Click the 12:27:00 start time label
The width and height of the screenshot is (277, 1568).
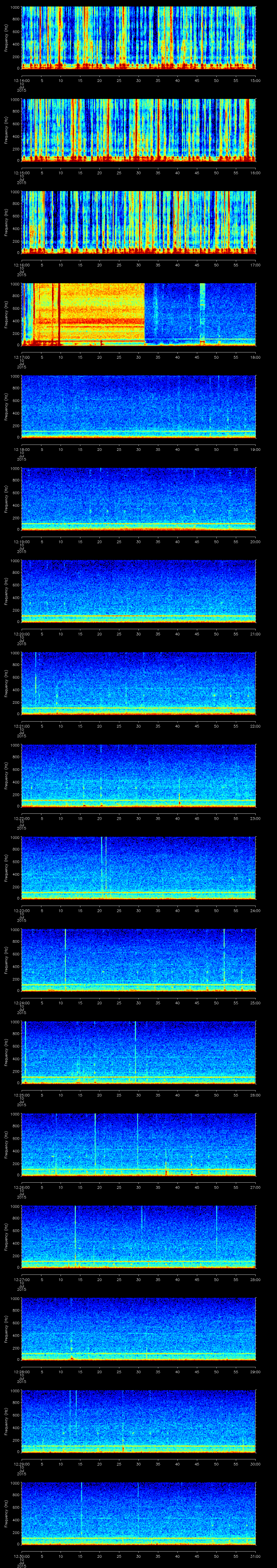click(x=22, y=1279)
